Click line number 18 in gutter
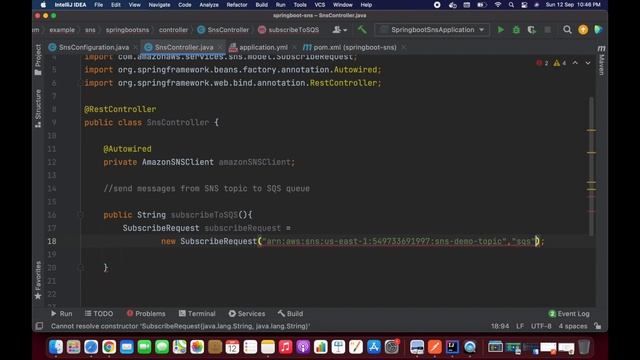The image size is (640, 360). pos(52,241)
